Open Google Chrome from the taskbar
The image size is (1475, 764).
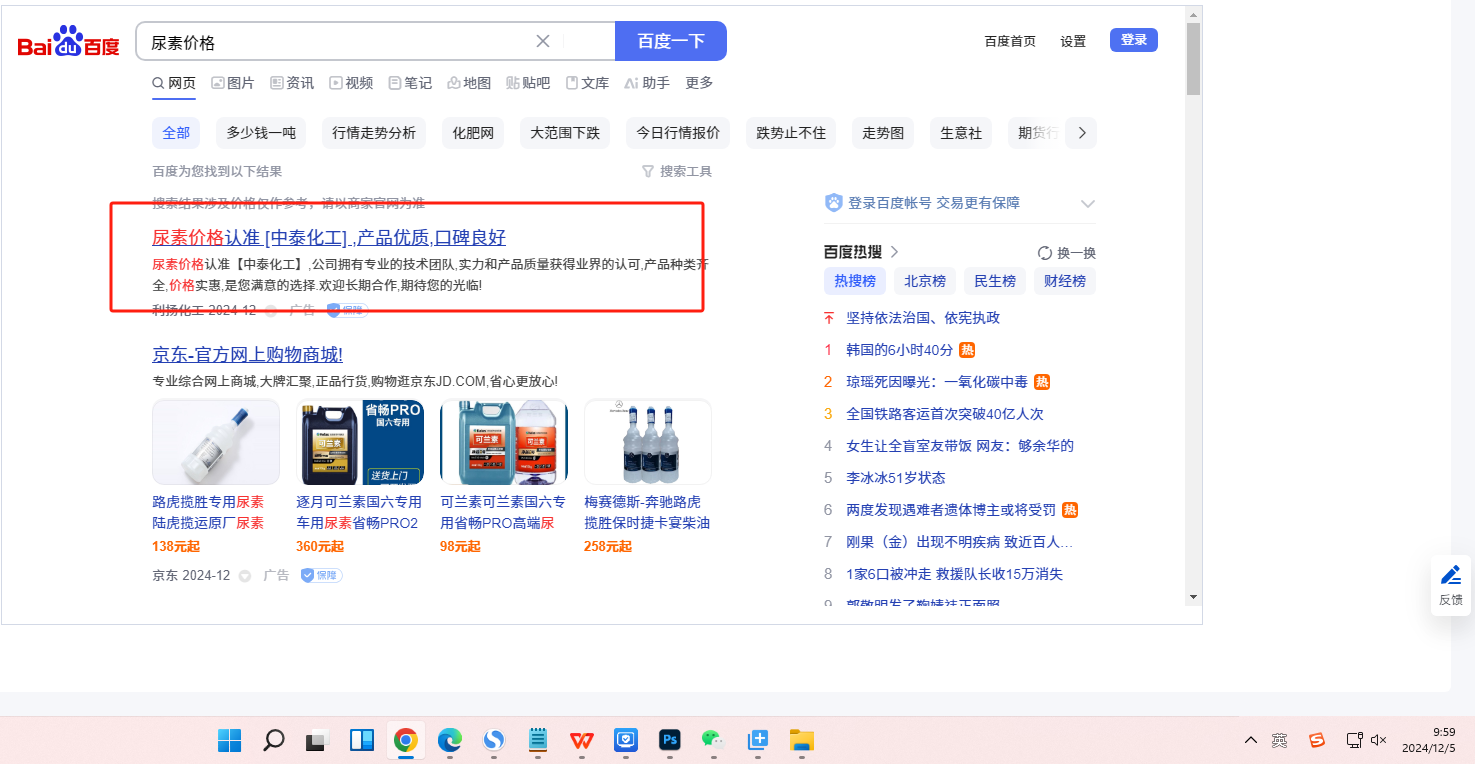[x=405, y=740]
